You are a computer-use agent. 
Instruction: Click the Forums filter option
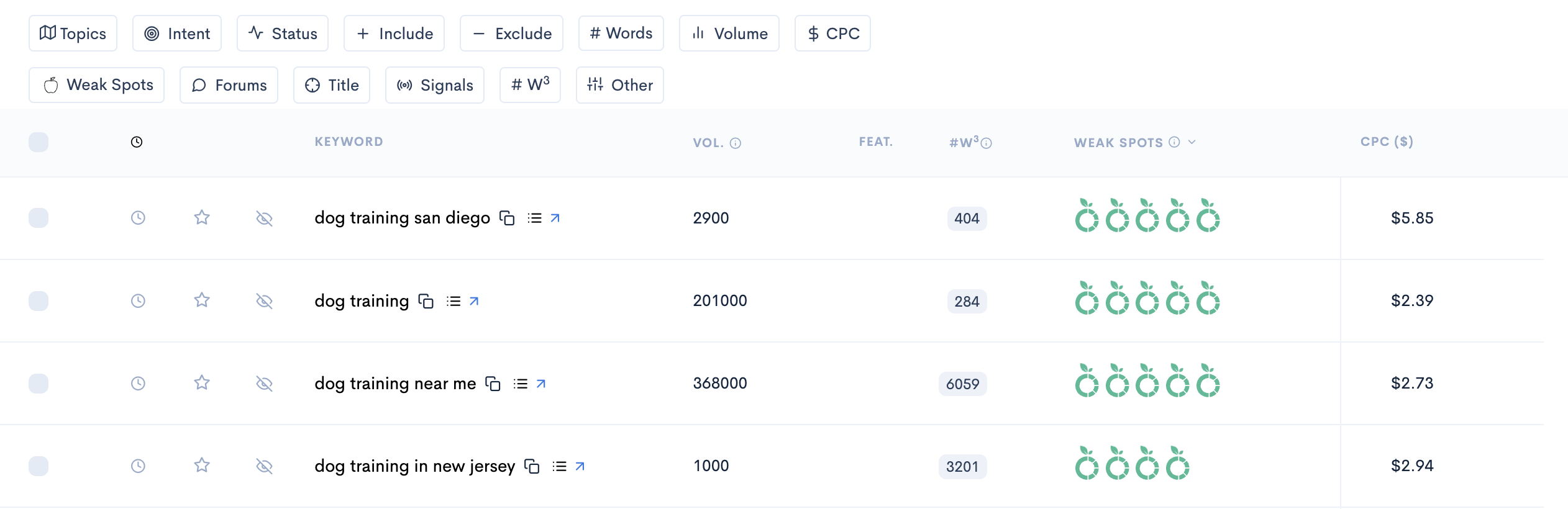pyautogui.click(x=229, y=85)
